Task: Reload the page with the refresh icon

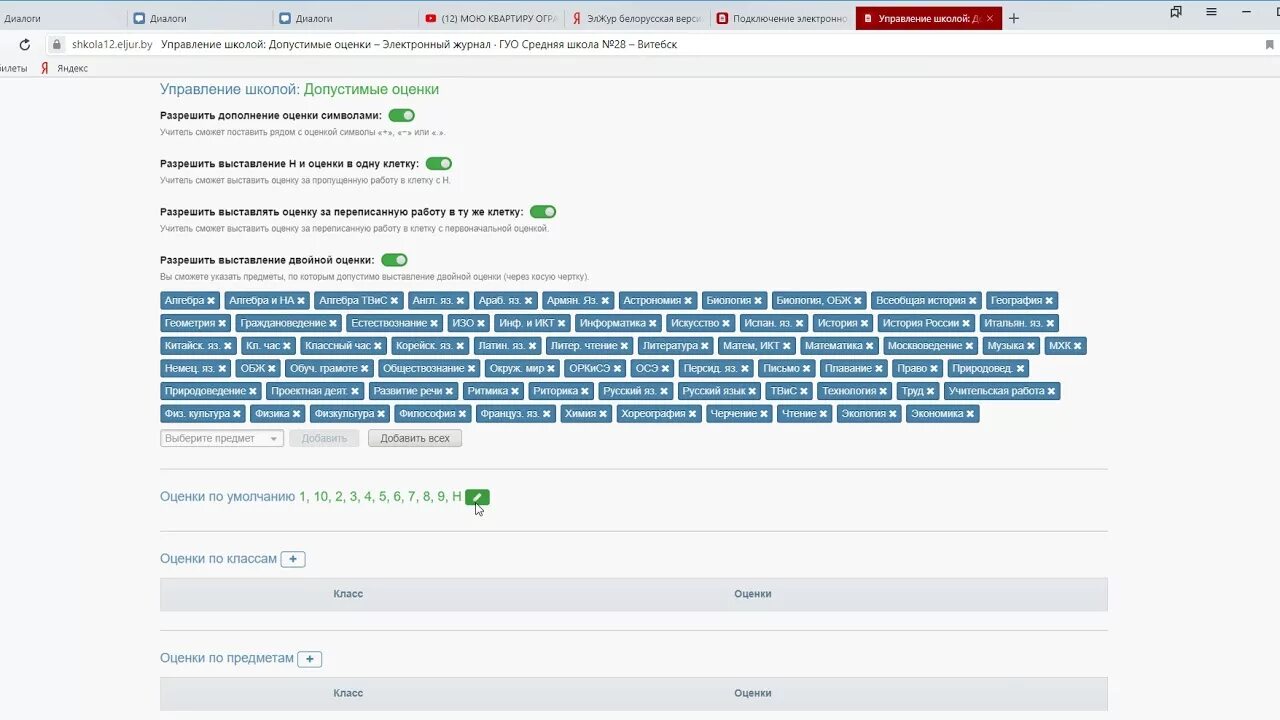Action: click(x=25, y=45)
